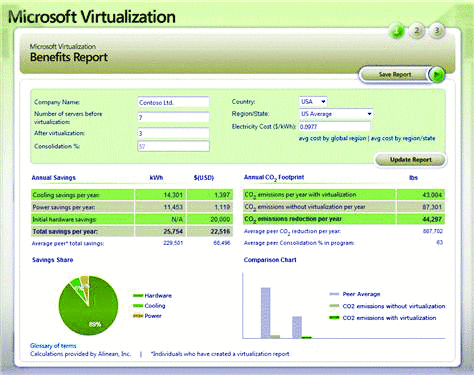Open avg cost by region/state link

(x=403, y=138)
